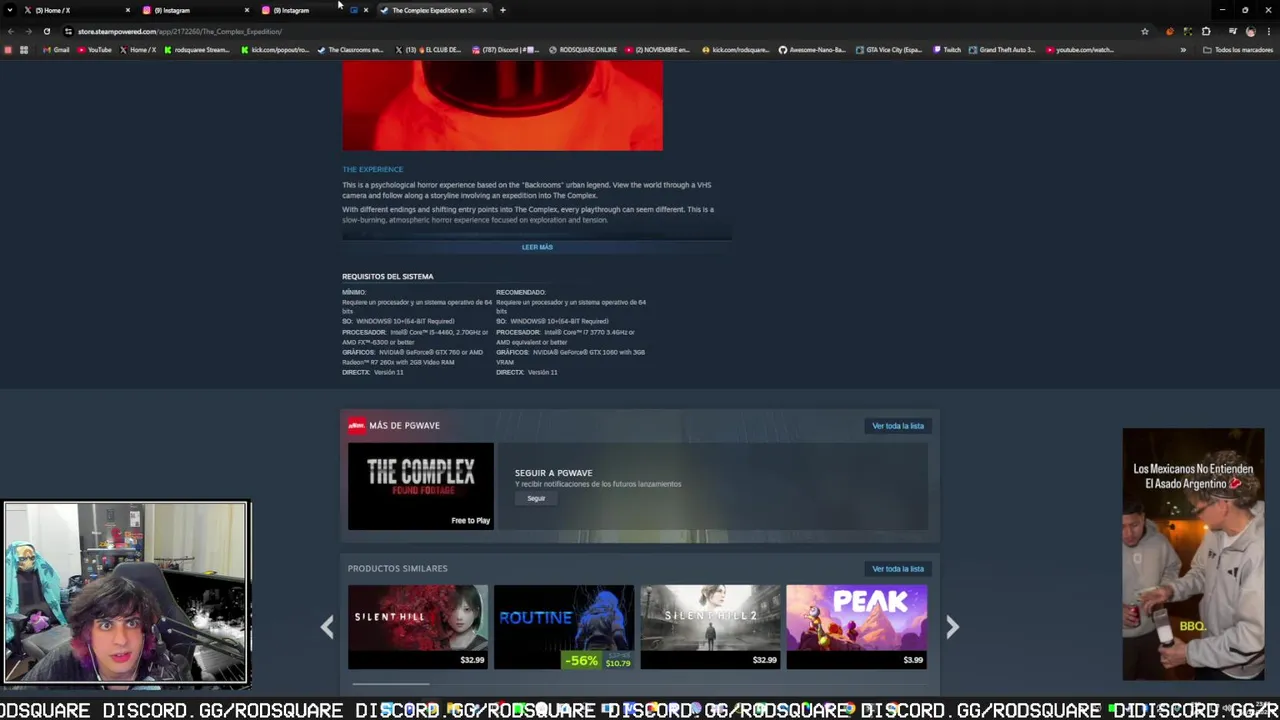Open the media control toolbar icon

1232,31
